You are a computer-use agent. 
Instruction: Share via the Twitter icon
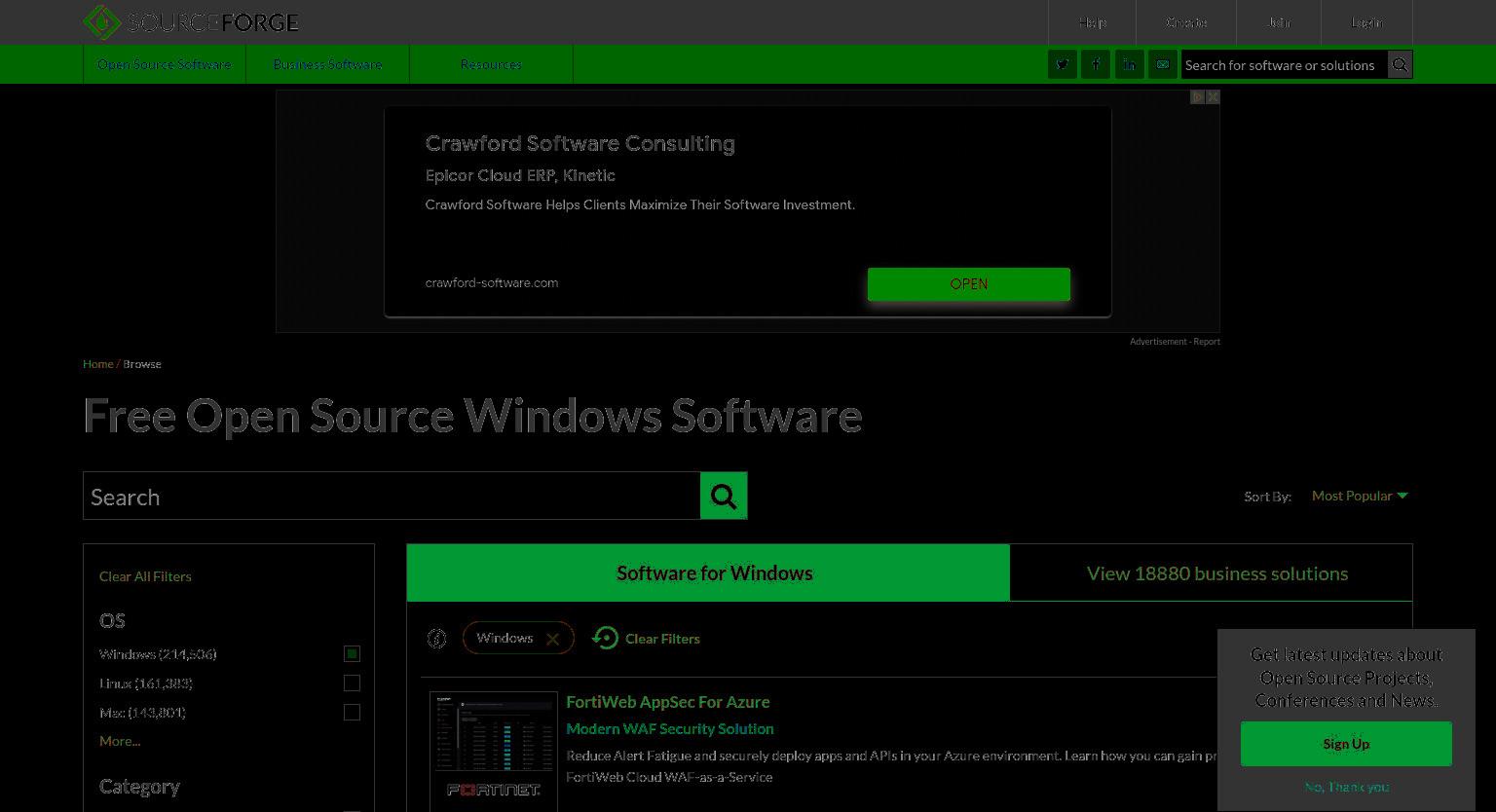point(1063,64)
